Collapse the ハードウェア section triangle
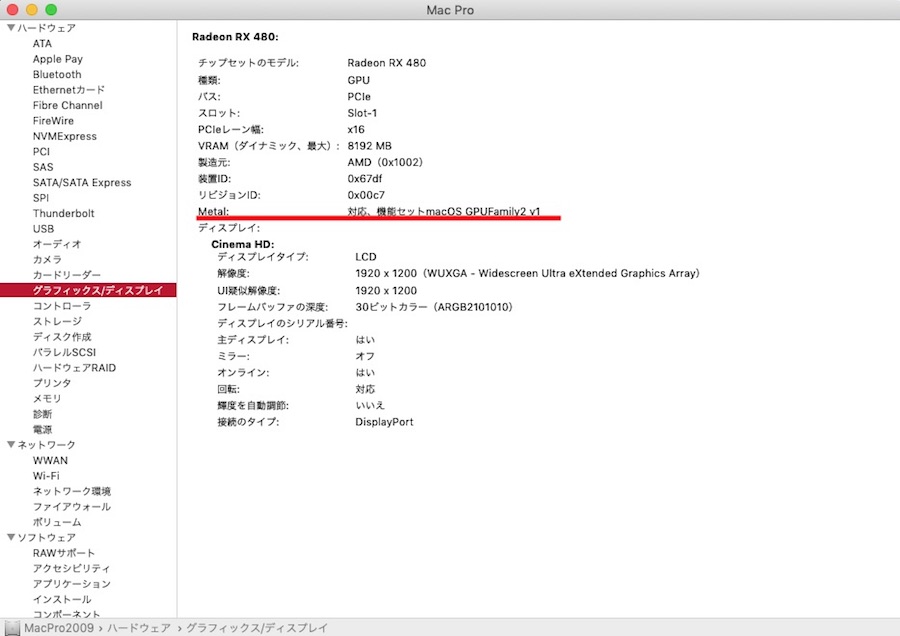Image resolution: width=900 pixels, height=636 pixels. pyautogui.click(x=11, y=28)
